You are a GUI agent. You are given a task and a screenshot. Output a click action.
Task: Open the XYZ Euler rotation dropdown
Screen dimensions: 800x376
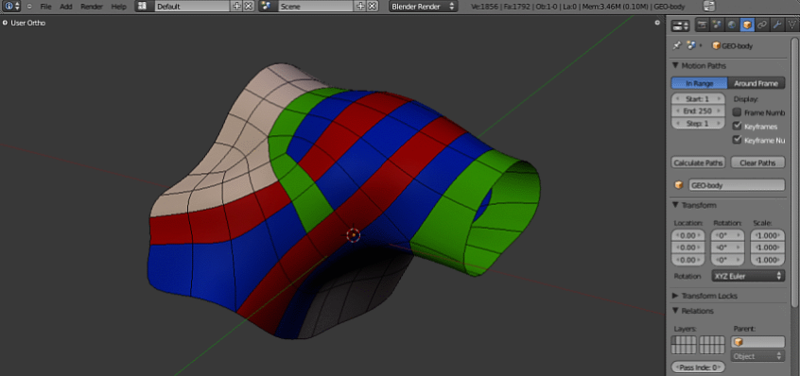(748, 275)
